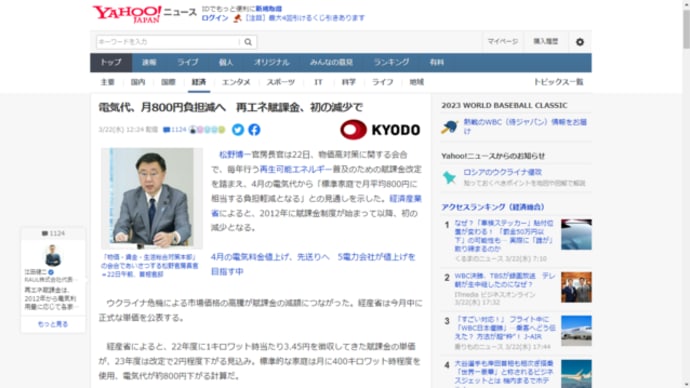This screenshot has height=388, width=690.
Task: Select the トップ tab
Action: [111, 62]
